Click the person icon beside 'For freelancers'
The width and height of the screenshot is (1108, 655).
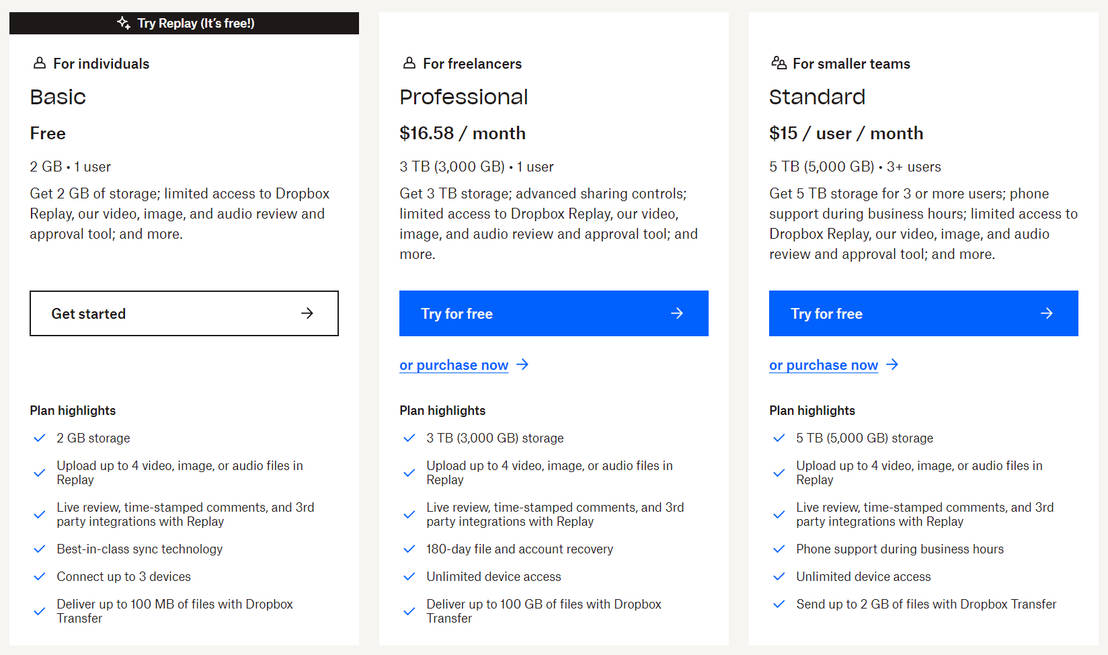tap(408, 62)
